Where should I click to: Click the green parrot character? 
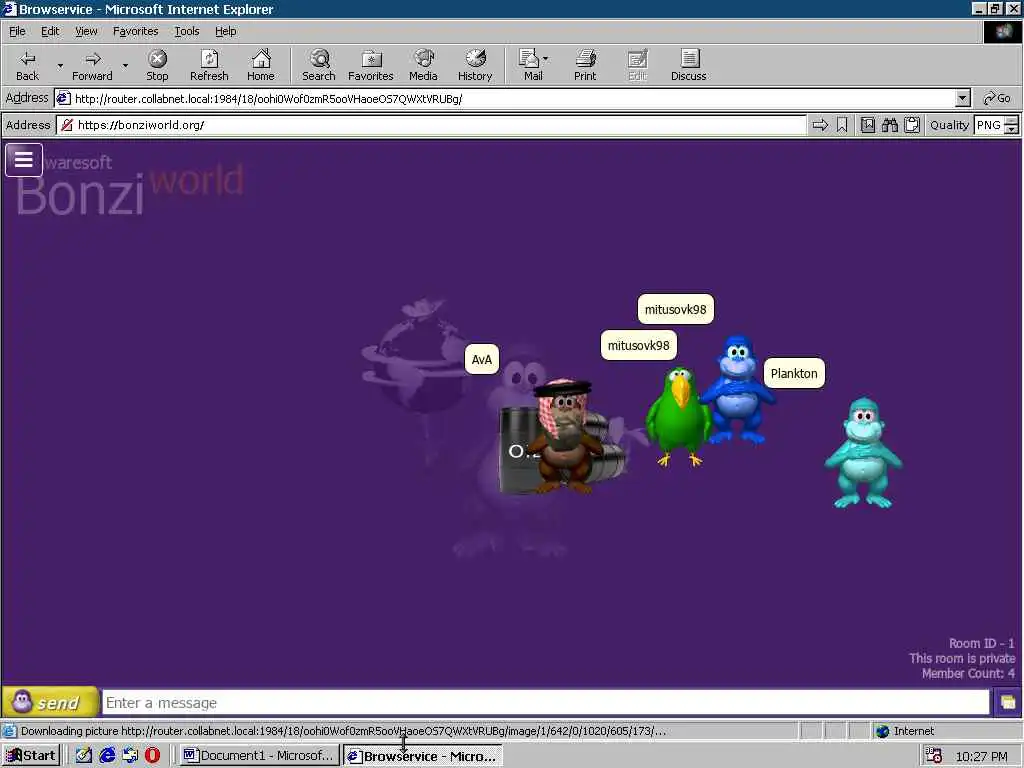point(678,417)
